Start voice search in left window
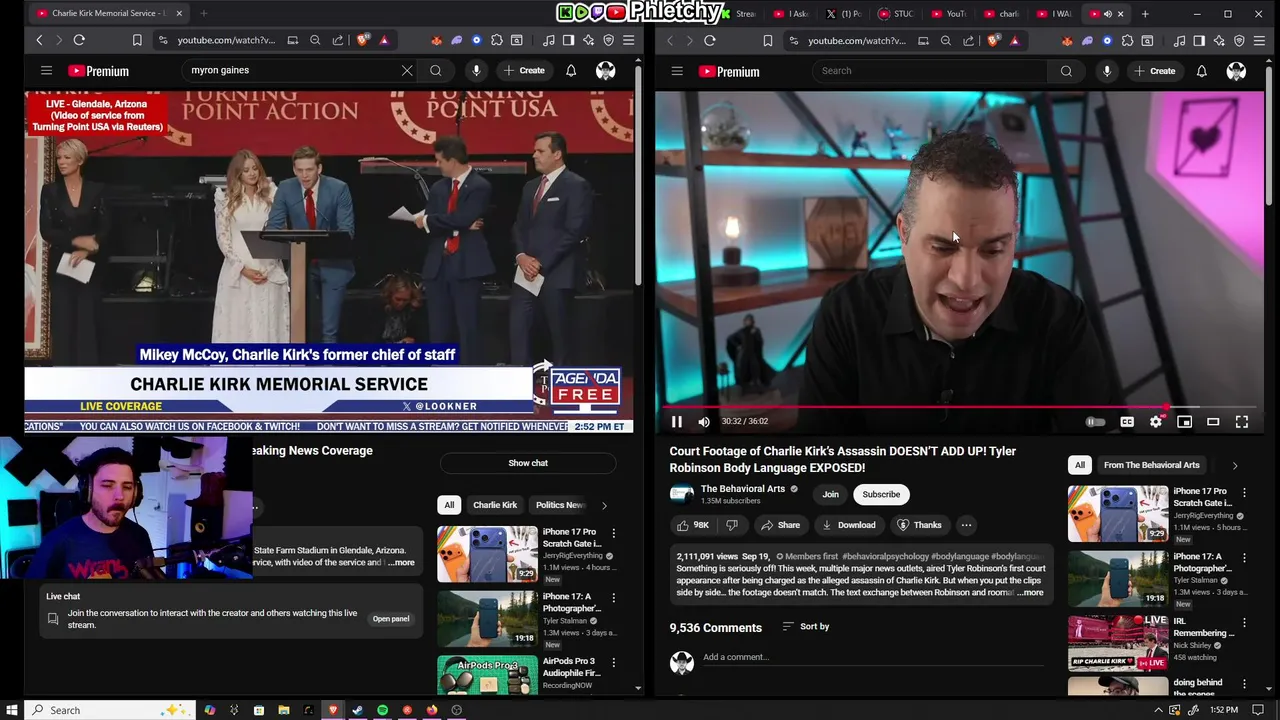This screenshot has height=720, width=1280. pos(476,71)
